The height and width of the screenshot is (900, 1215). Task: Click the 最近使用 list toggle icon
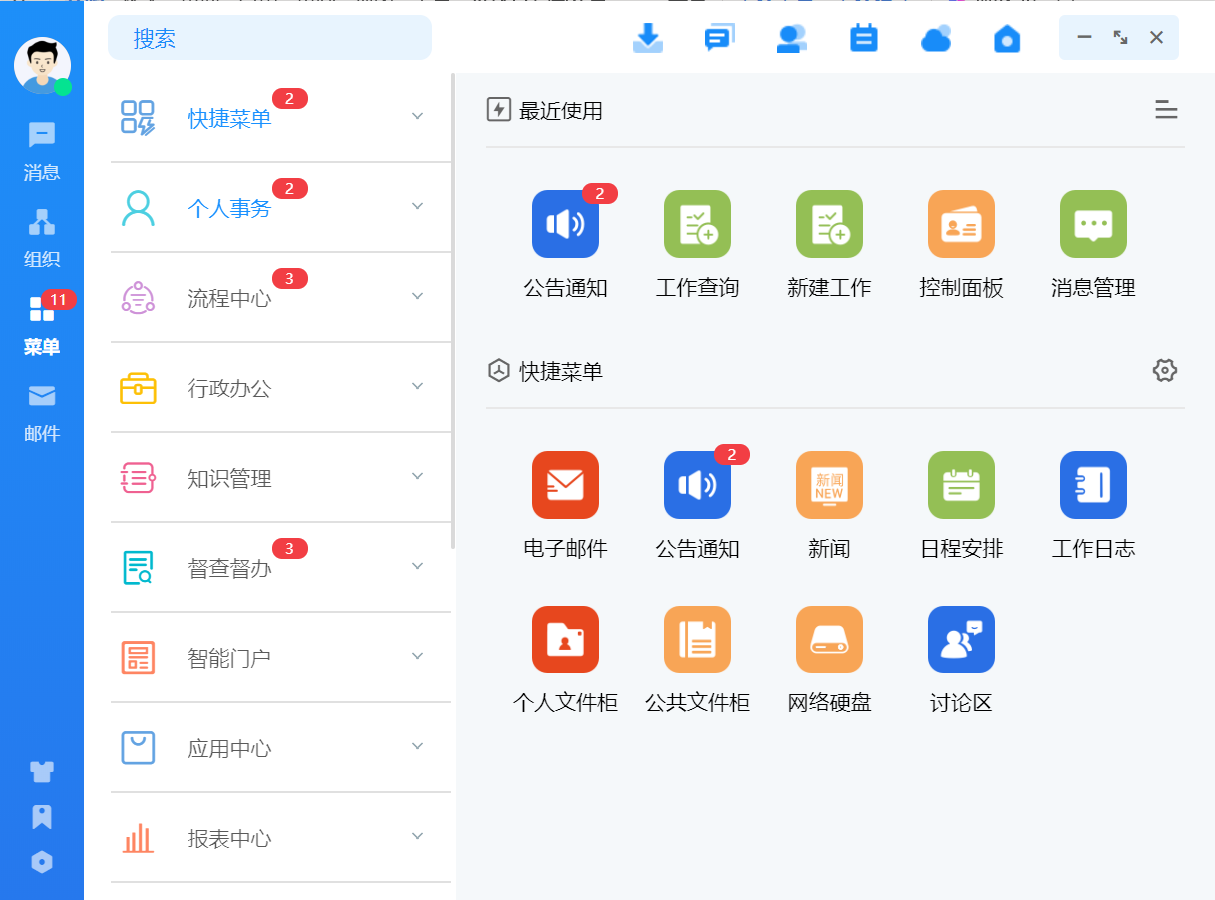[1165, 110]
